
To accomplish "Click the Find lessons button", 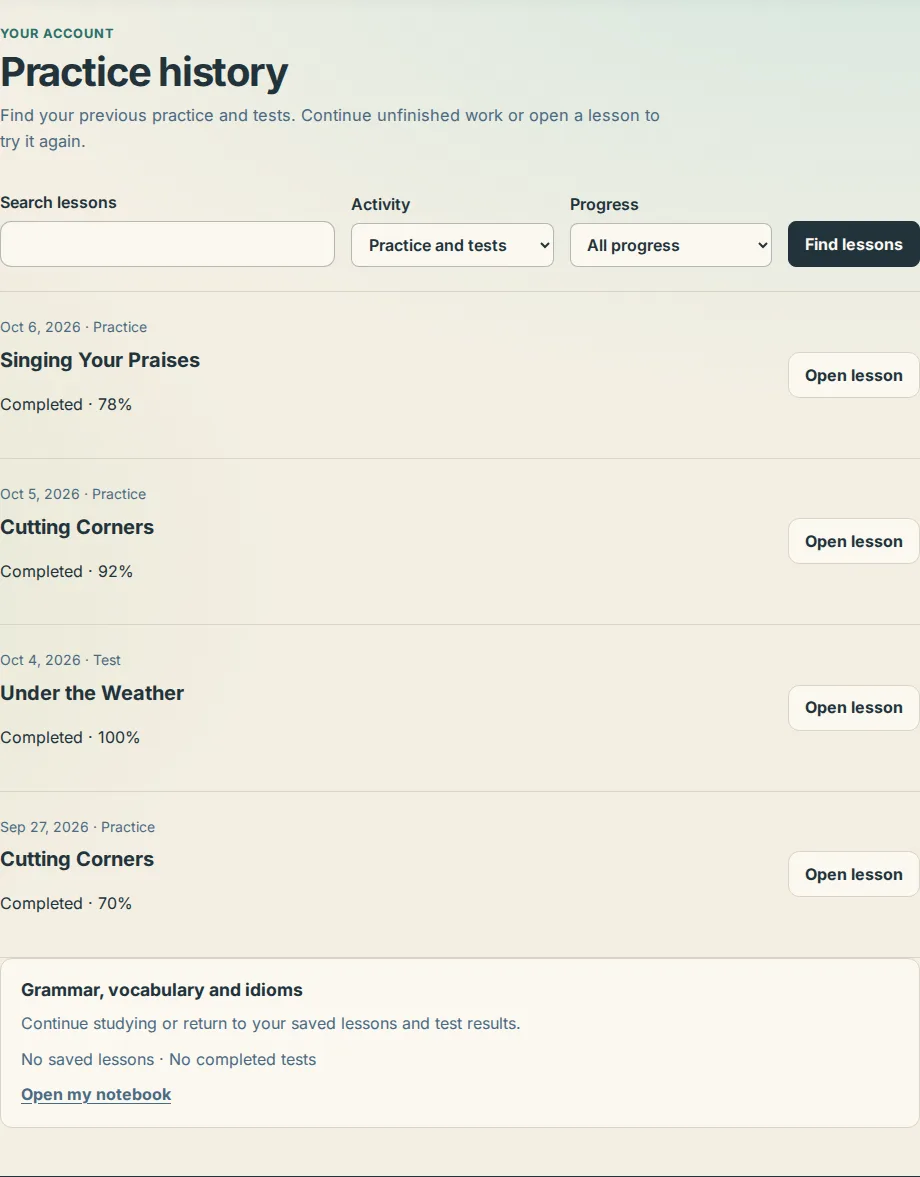I will point(854,244).
